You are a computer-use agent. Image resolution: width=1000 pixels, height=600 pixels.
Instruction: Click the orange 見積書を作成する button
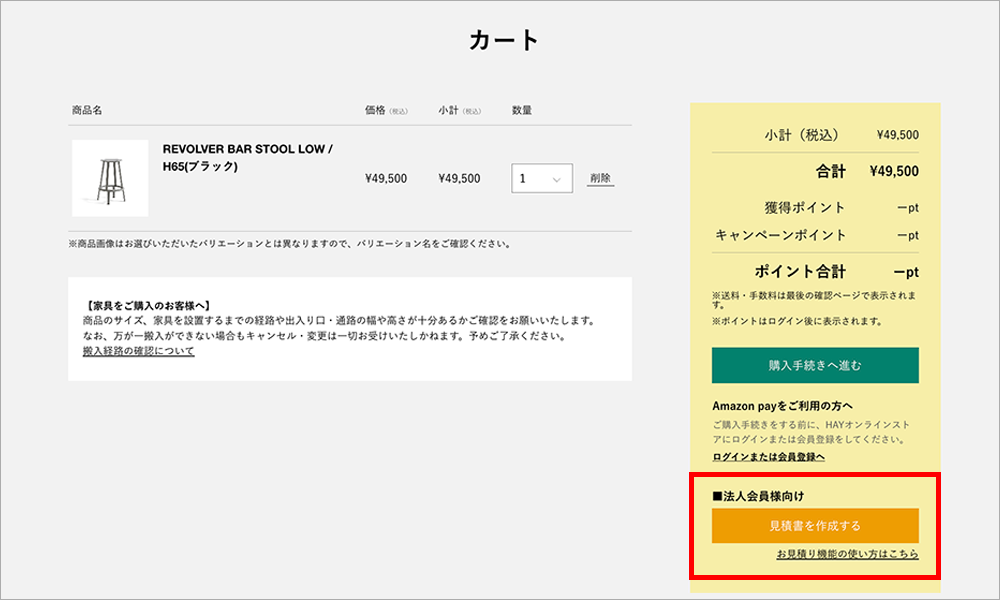[x=815, y=525]
